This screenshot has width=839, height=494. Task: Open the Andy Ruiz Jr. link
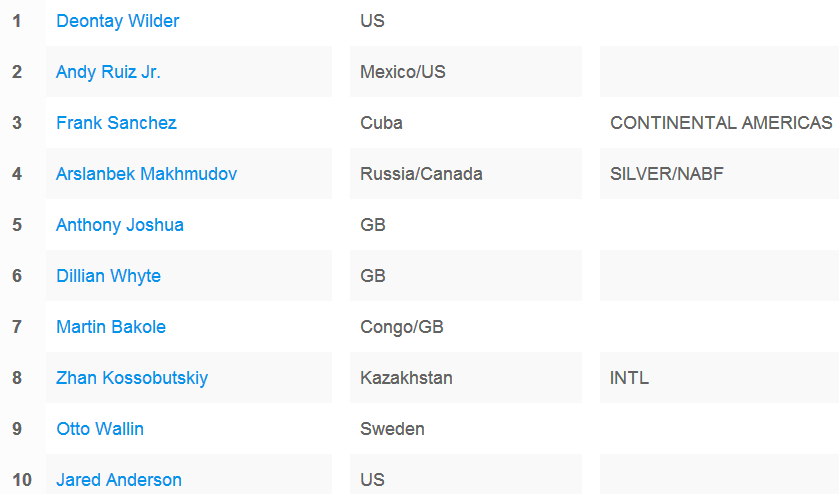pos(108,72)
